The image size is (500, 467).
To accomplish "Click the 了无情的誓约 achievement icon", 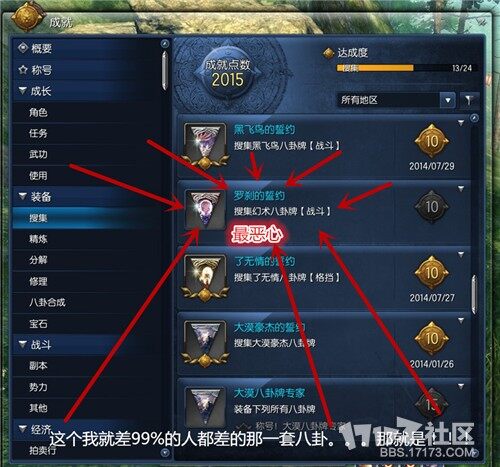I will 205,277.
